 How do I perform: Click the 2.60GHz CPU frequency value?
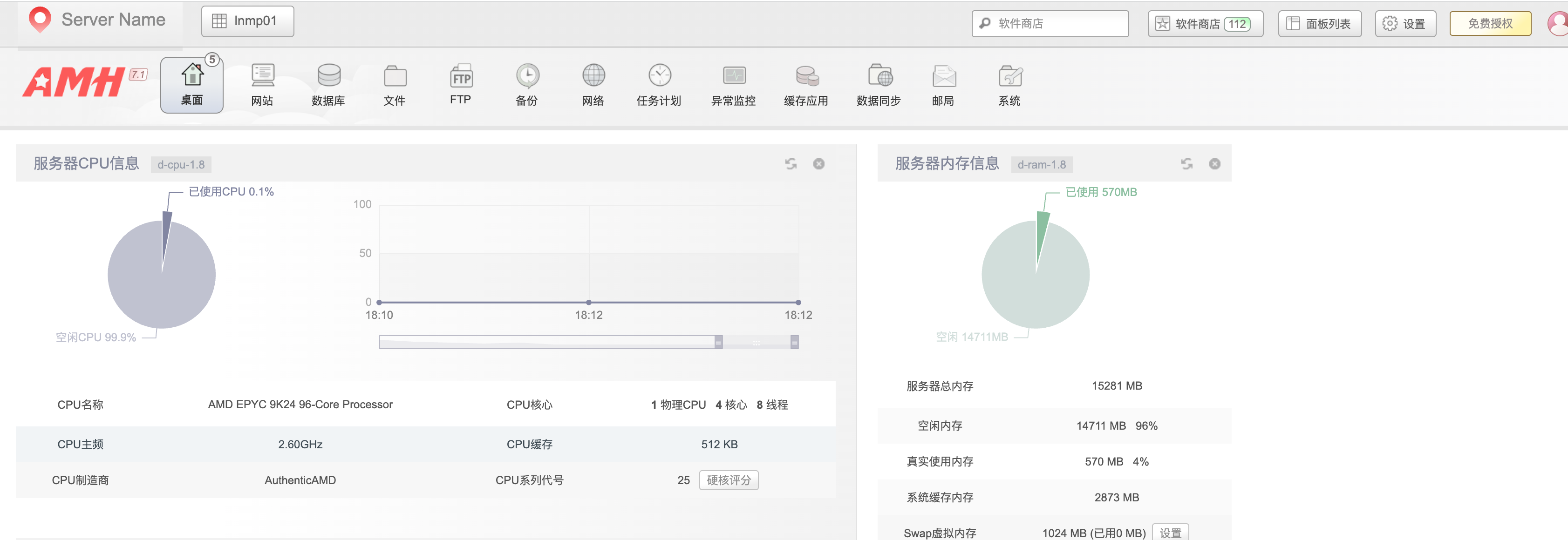[300, 445]
